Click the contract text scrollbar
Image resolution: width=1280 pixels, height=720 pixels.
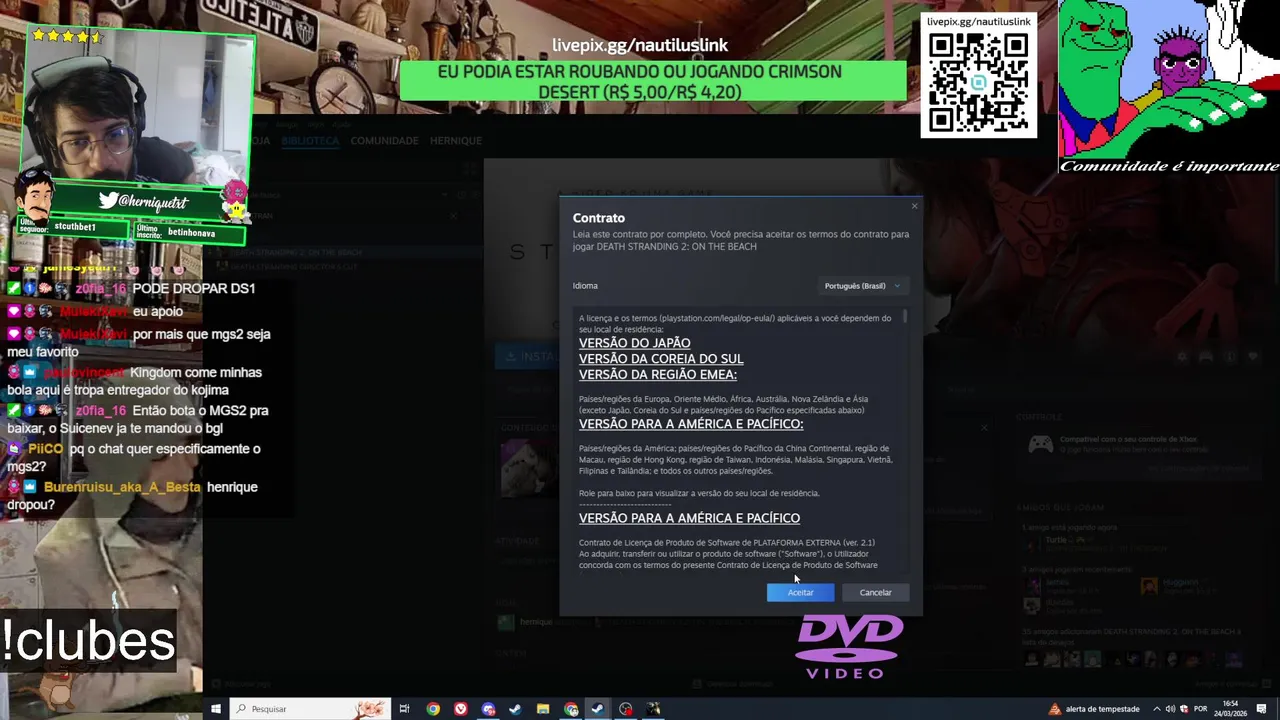[905, 316]
